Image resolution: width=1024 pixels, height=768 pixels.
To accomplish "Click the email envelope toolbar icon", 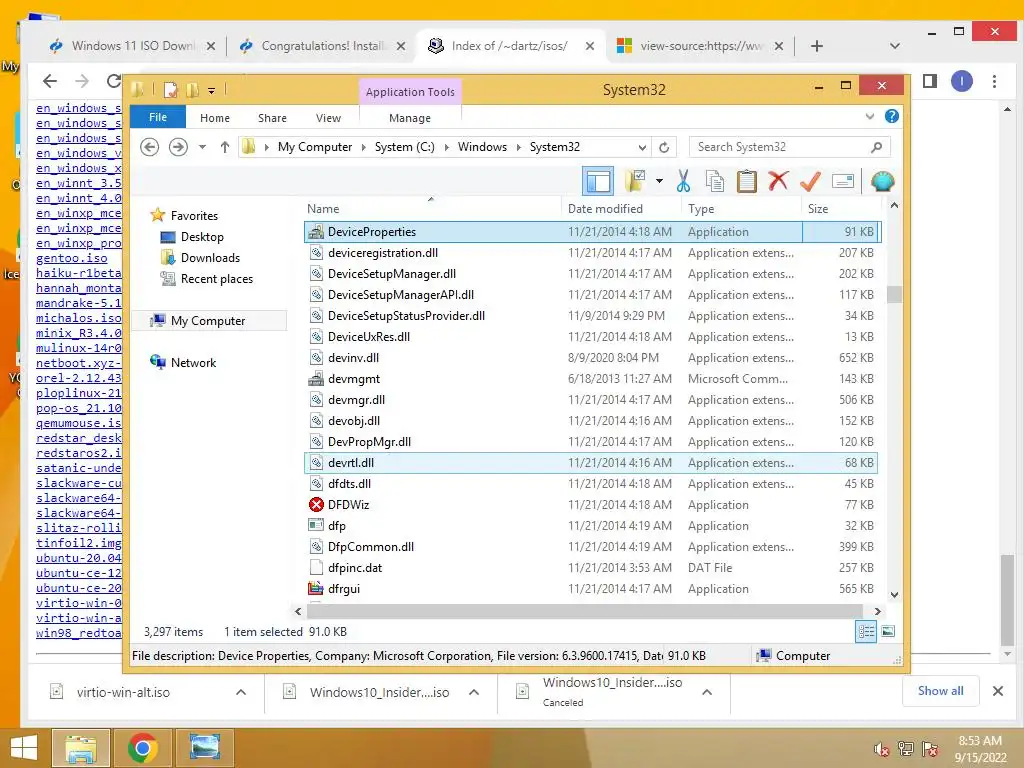I will click(843, 181).
